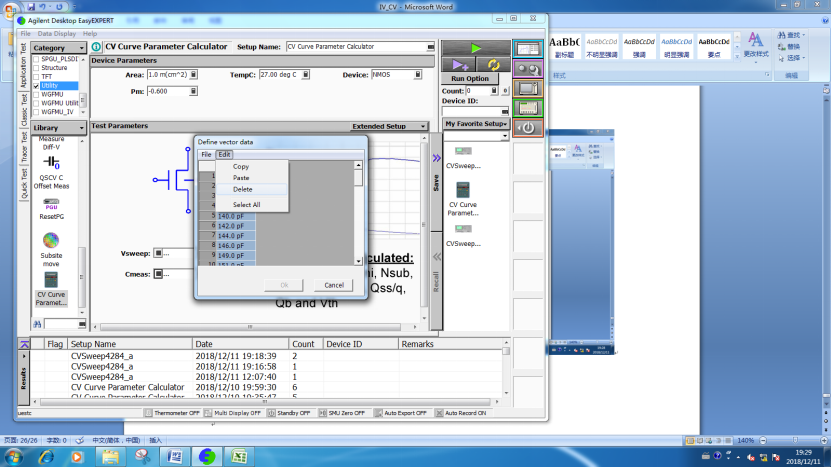Check the TFT category checkbox

point(37,77)
